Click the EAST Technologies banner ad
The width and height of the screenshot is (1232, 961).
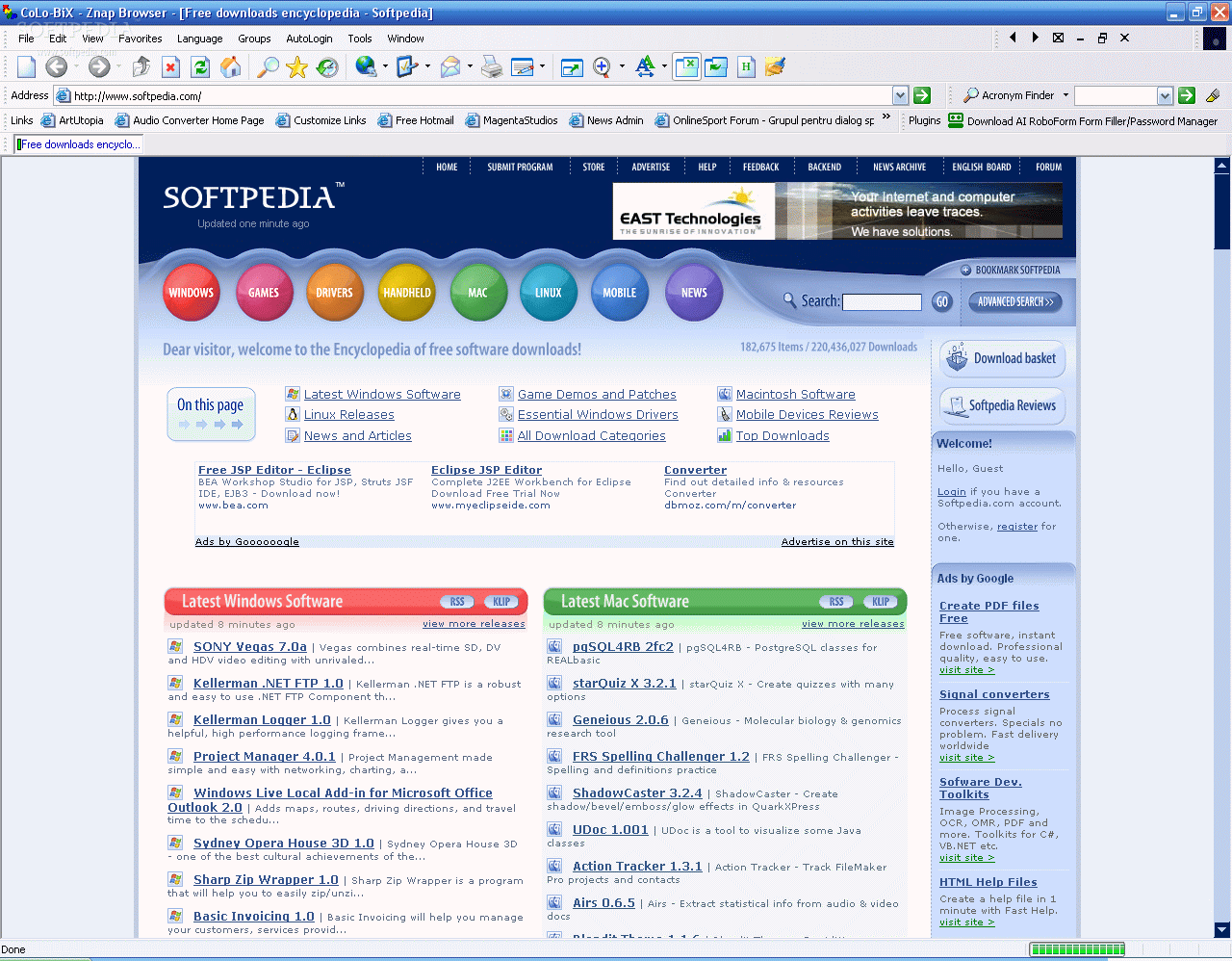(837, 211)
